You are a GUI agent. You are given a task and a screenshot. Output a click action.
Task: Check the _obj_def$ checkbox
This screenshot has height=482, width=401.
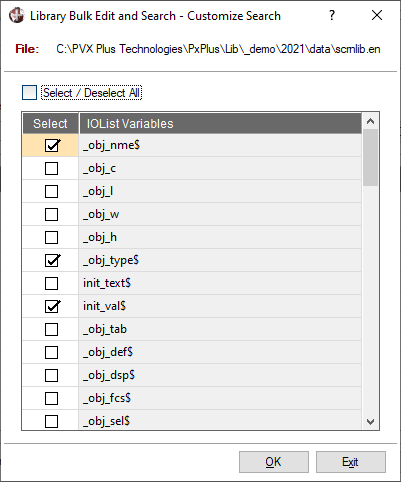pyautogui.click(x=52, y=352)
